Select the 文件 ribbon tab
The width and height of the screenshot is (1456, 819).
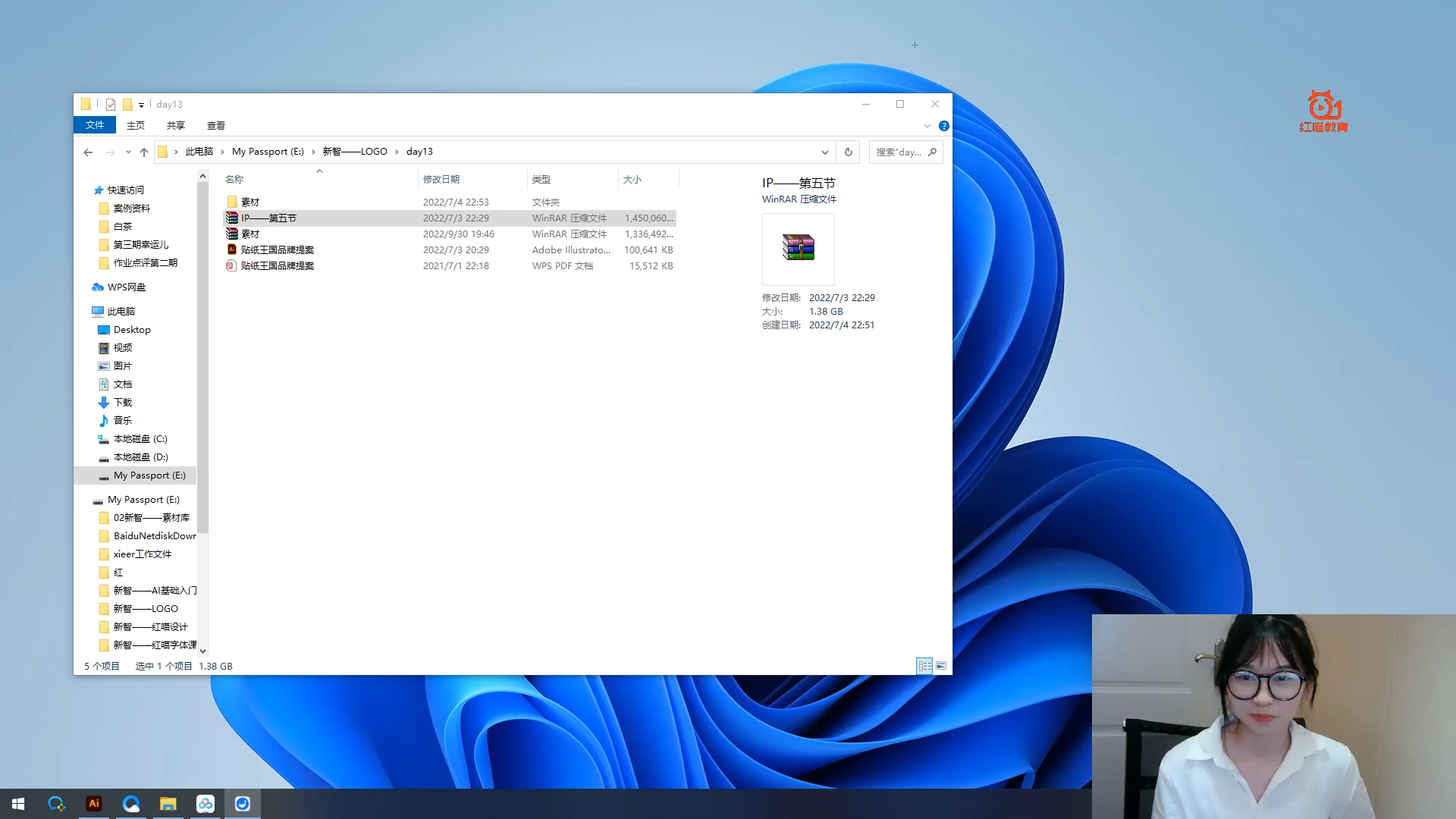[x=94, y=125]
